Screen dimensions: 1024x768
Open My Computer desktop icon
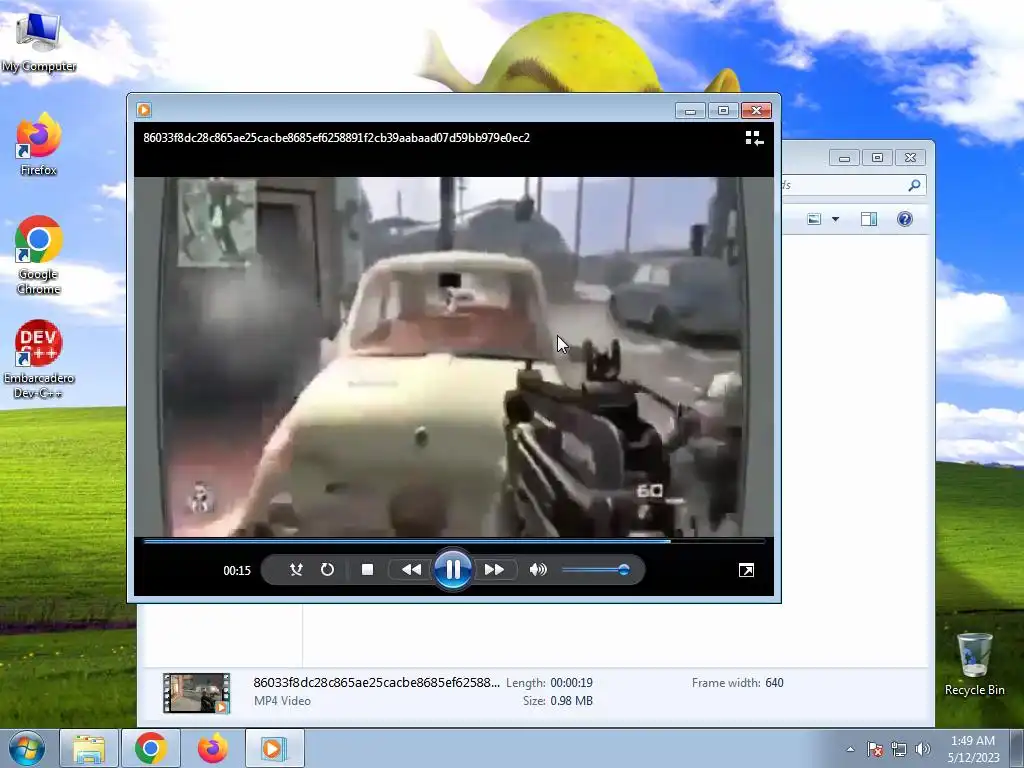[x=39, y=40]
